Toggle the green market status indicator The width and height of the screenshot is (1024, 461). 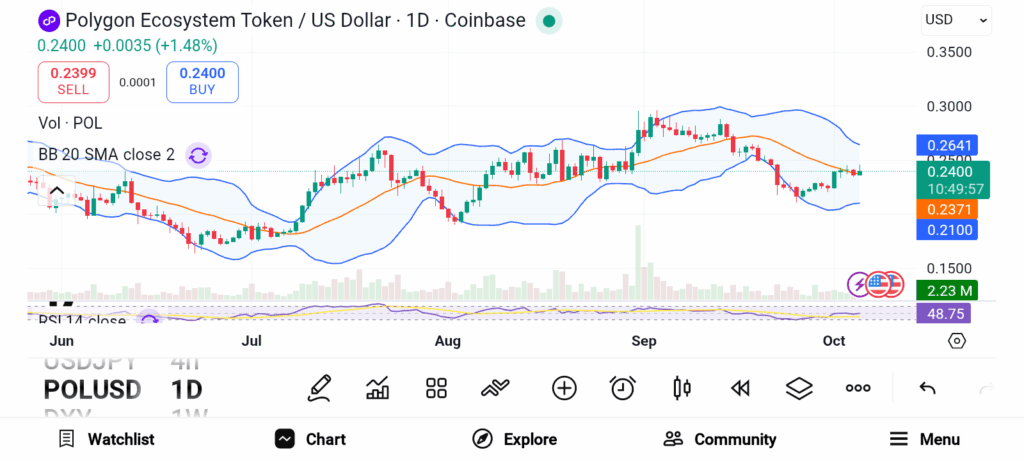coord(549,20)
